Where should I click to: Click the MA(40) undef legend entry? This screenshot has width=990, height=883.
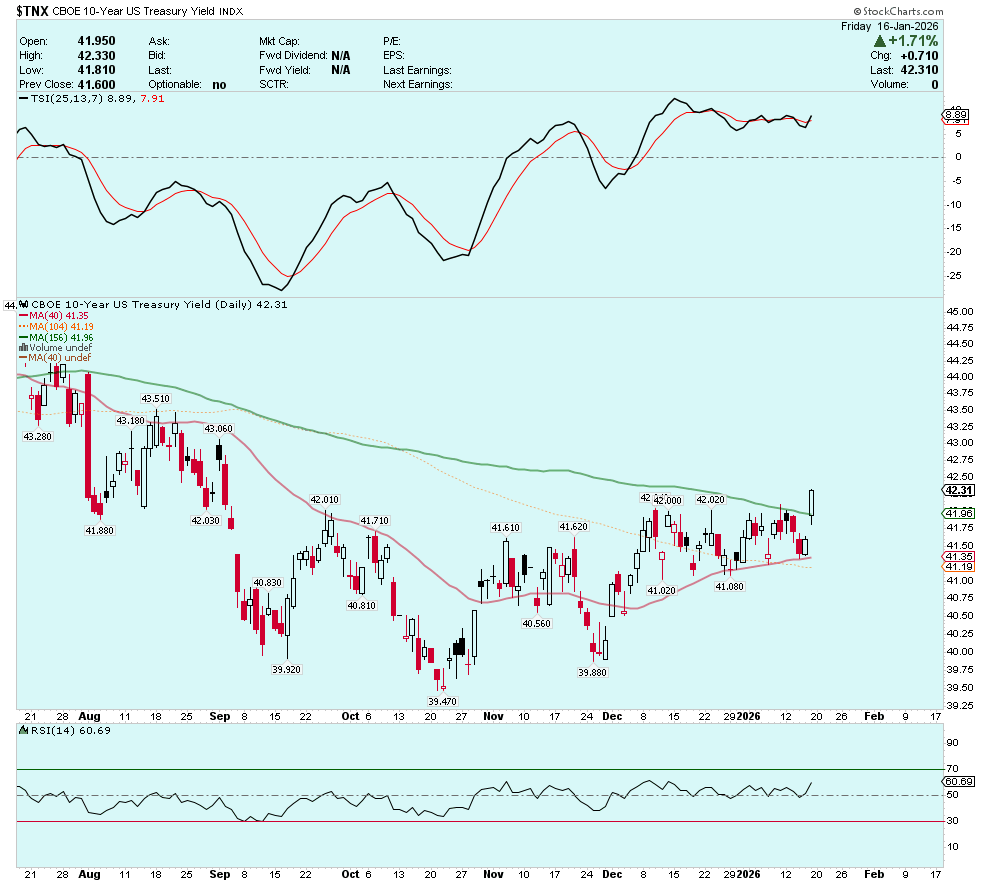[55, 358]
